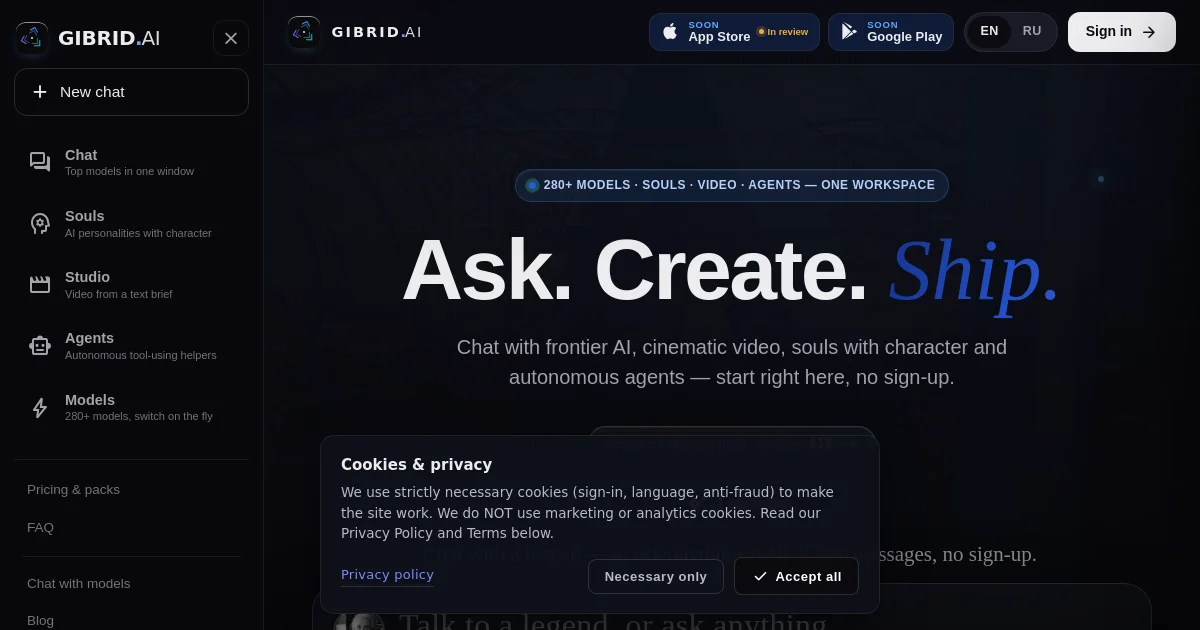Open Agents autonomous helpers
Screen dimensions: 1200x630
131,346
